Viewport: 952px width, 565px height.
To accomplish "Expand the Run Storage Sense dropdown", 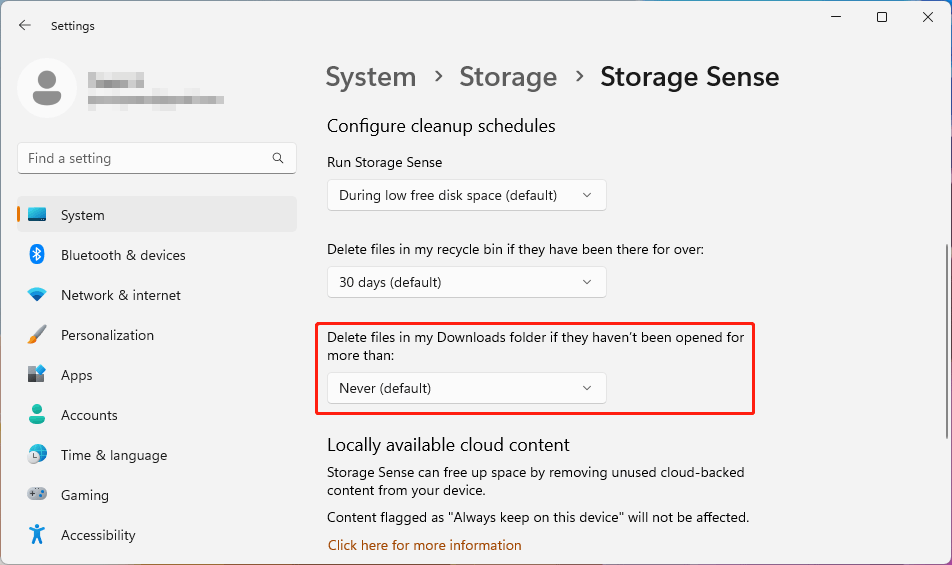I will [x=466, y=195].
